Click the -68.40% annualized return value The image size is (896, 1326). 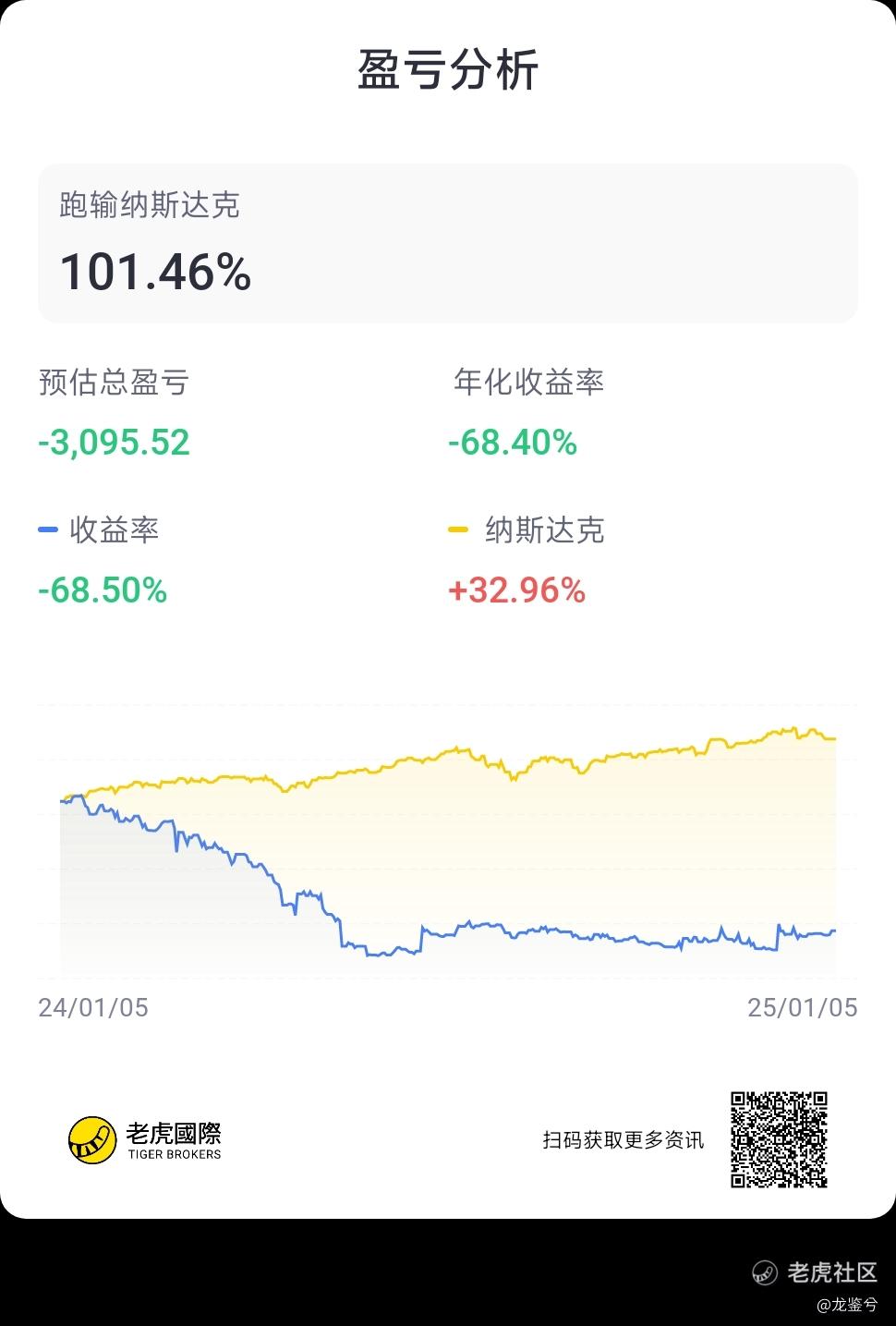tap(513, 443)
